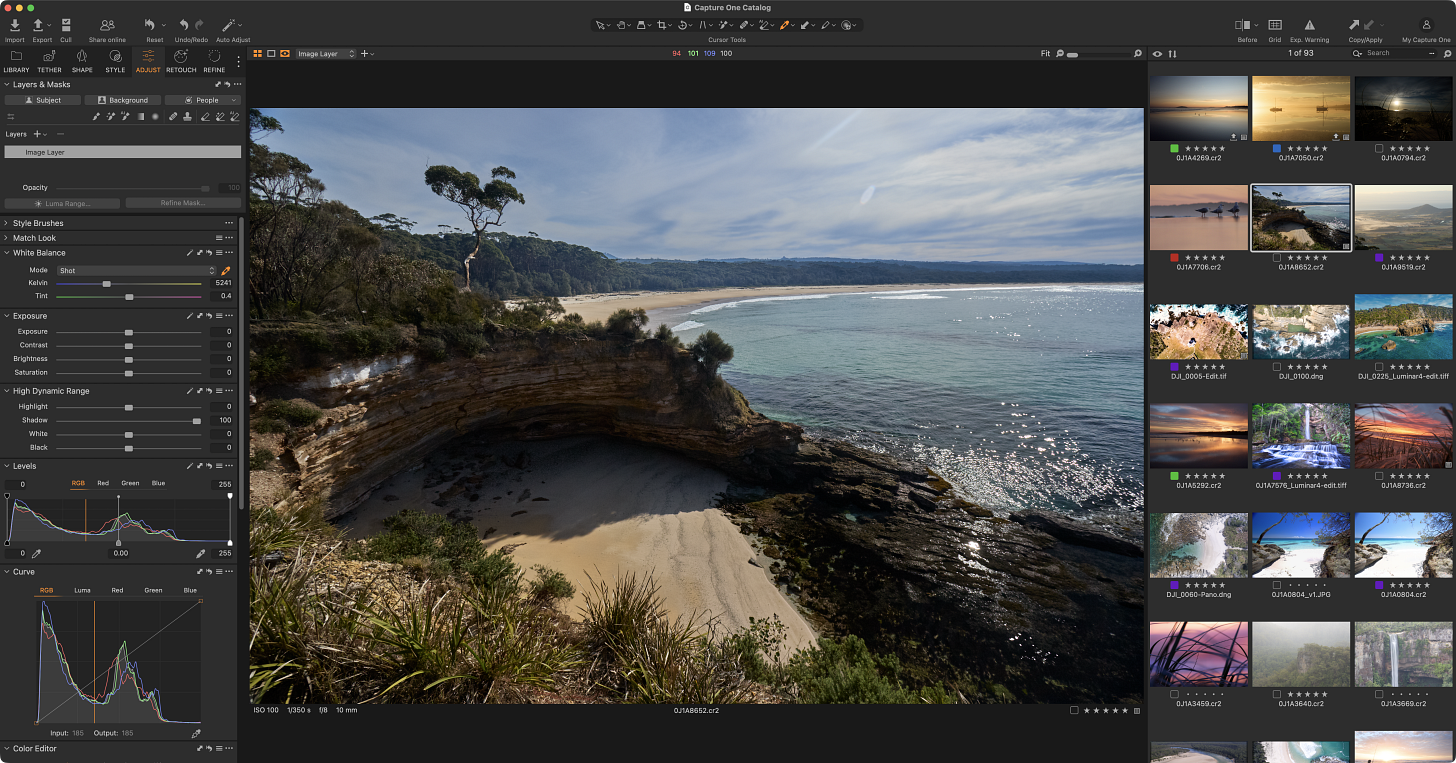Select the Green channel tab in Levels
1456x763 pixels.
(130, 483)
